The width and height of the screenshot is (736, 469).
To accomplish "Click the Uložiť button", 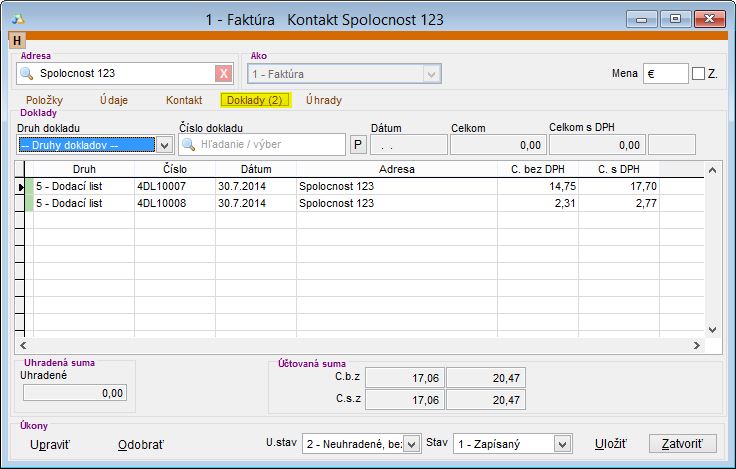I will (610, 443).
